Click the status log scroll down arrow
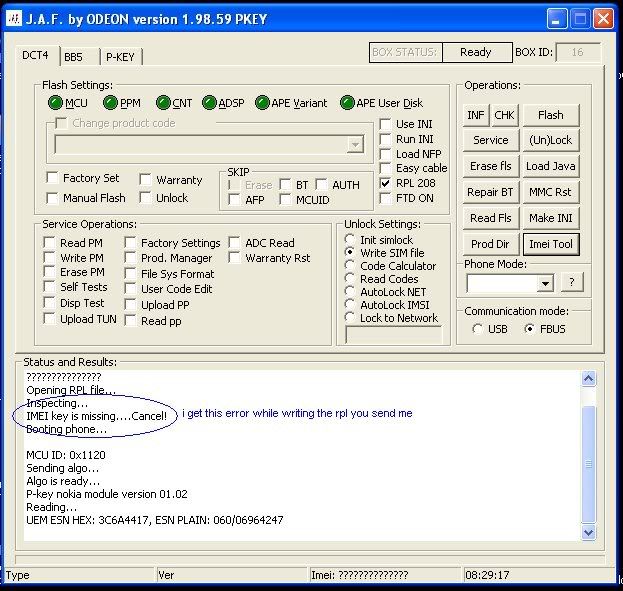The width and height of the screenshot is (623, 591). [588, 532]
